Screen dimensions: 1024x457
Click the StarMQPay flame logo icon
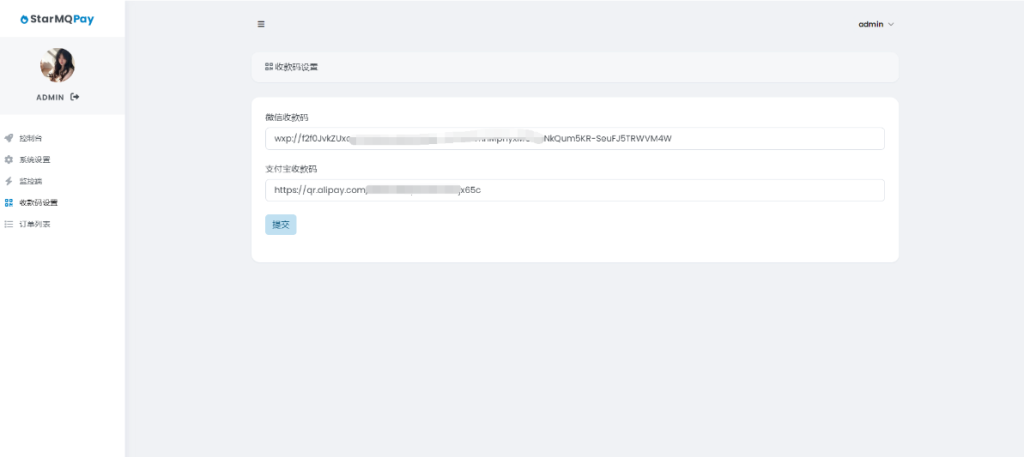click(24, 19)
